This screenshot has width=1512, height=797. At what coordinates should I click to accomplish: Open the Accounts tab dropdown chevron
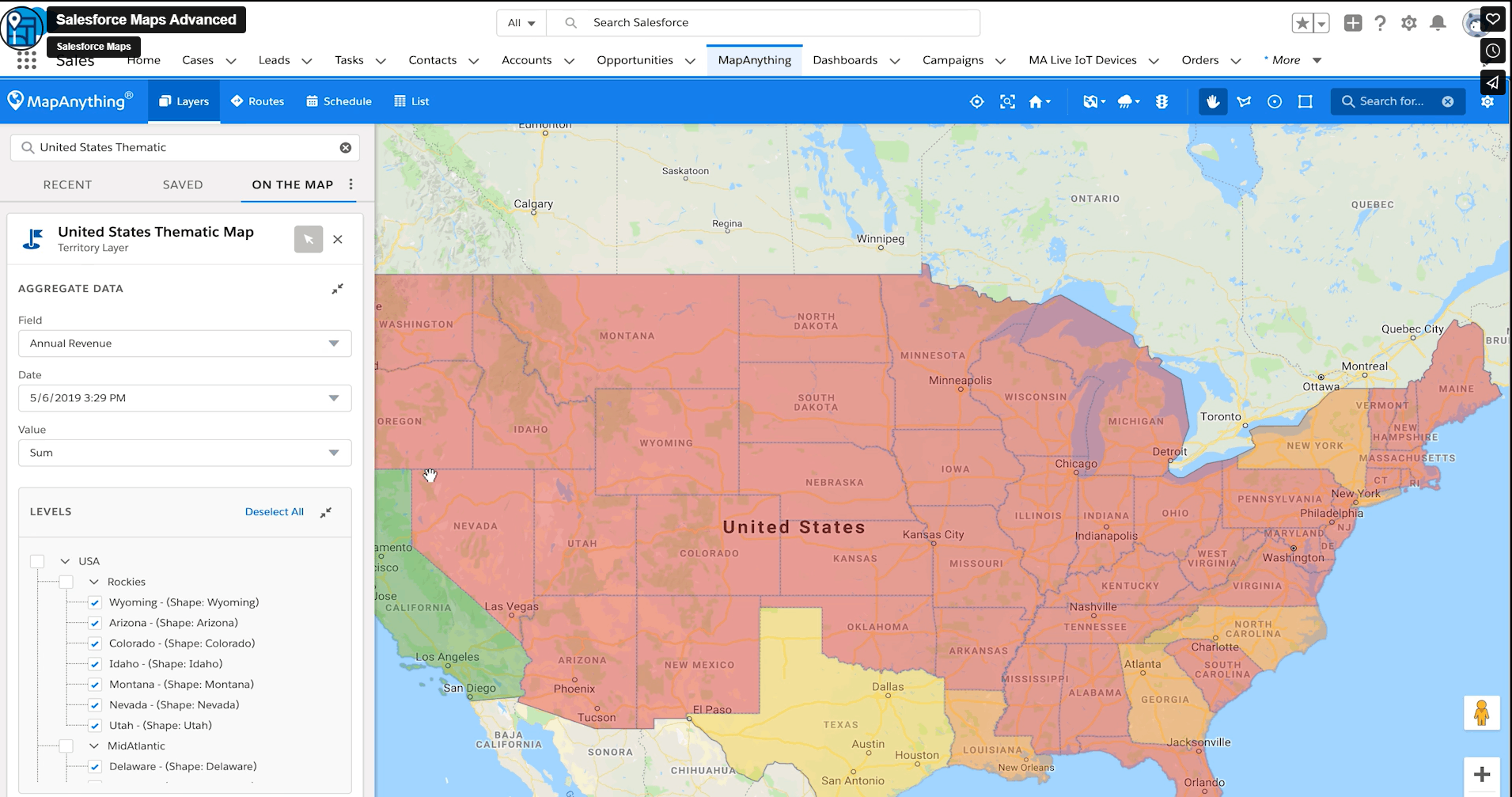569,61
